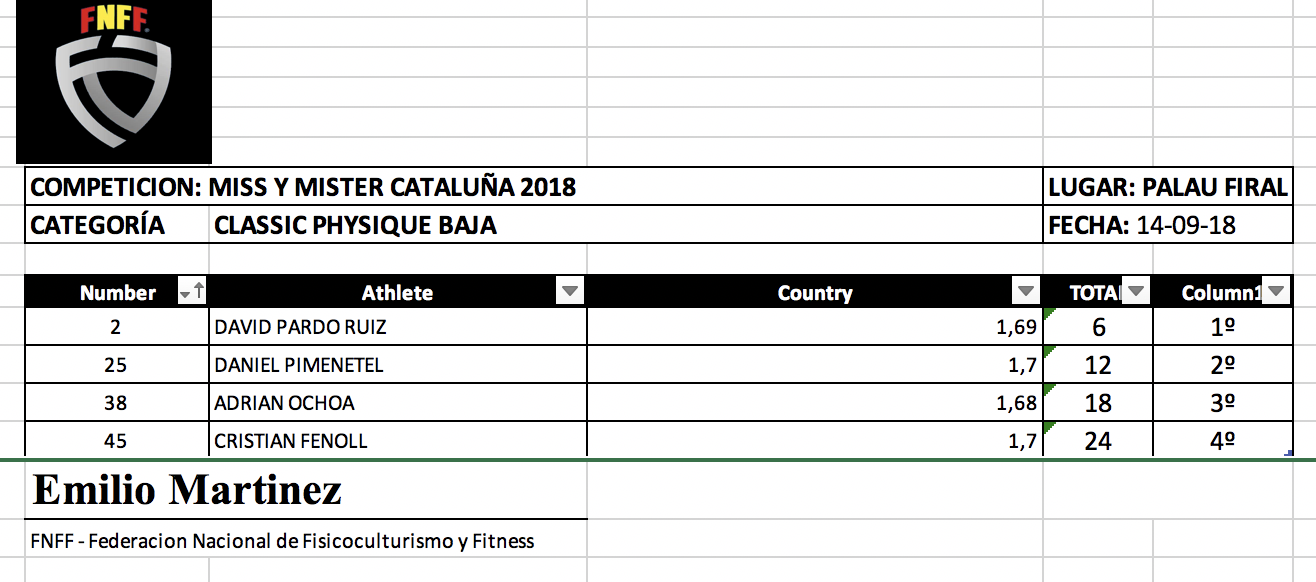The width and height of the screenshot is (1316, 582).
Task: Open the Column1 filter dropdown
Action: 1276,292
